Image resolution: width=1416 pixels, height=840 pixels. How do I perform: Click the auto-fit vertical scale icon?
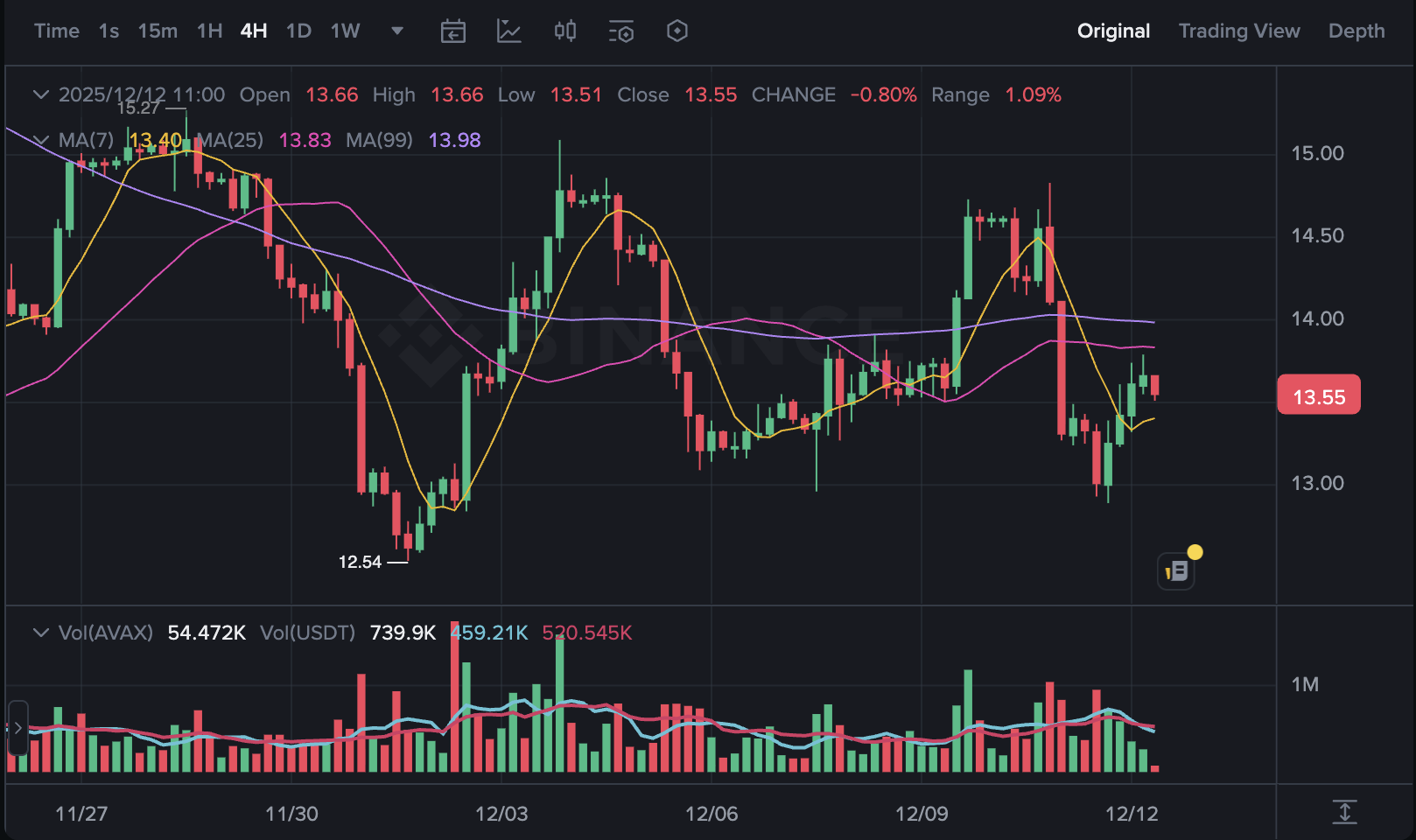coord(1344,812)
